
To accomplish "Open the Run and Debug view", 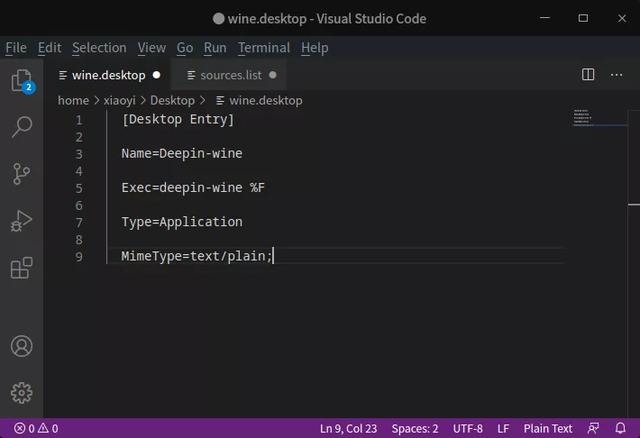I will click(x=21, y=221).
